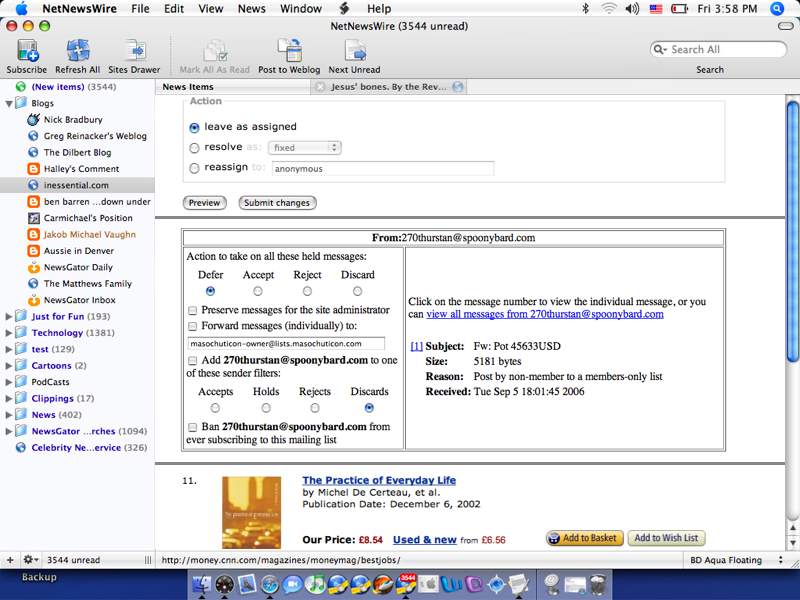This screenshot has width=800, height=600.
Task: Click the volume icon in menu bar
Action: coord(632,9)
